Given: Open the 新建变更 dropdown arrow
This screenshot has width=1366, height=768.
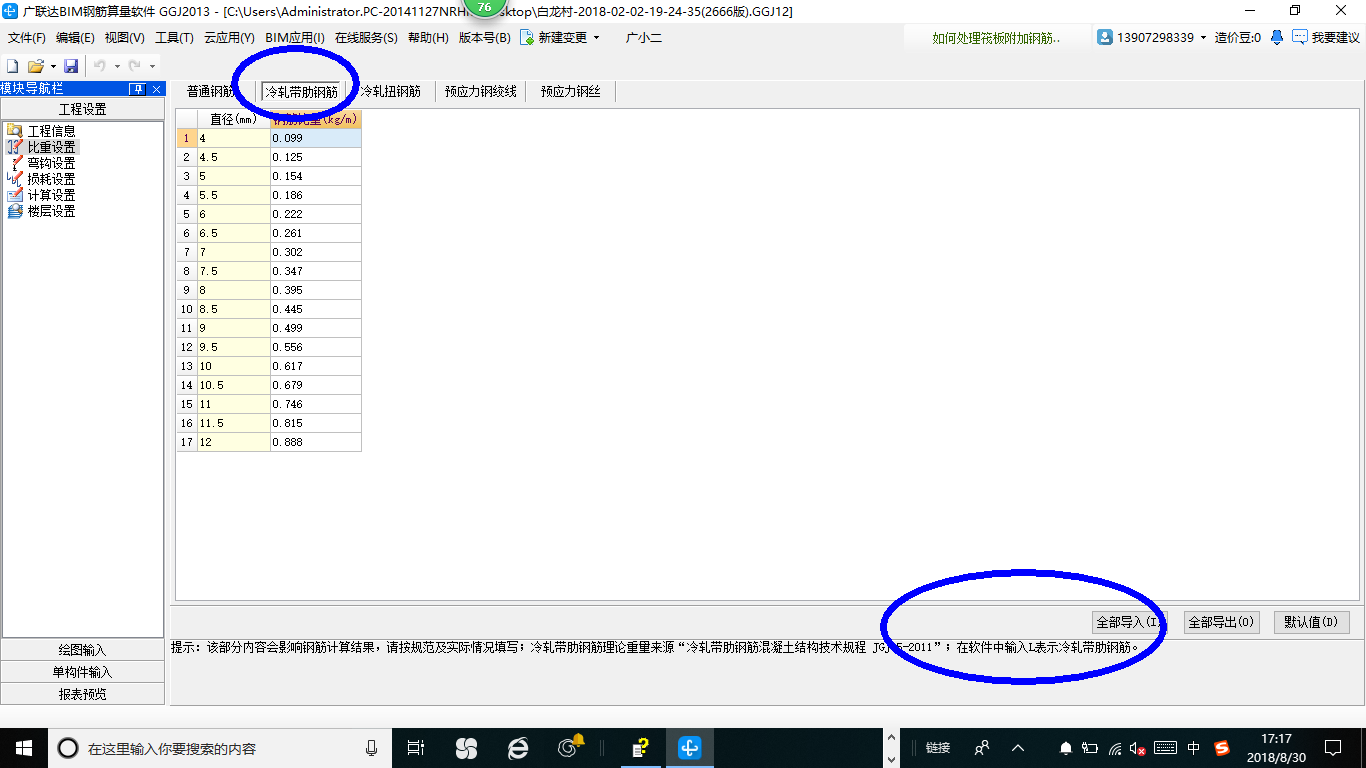Looking at the screenshot, I should point(597,37).
